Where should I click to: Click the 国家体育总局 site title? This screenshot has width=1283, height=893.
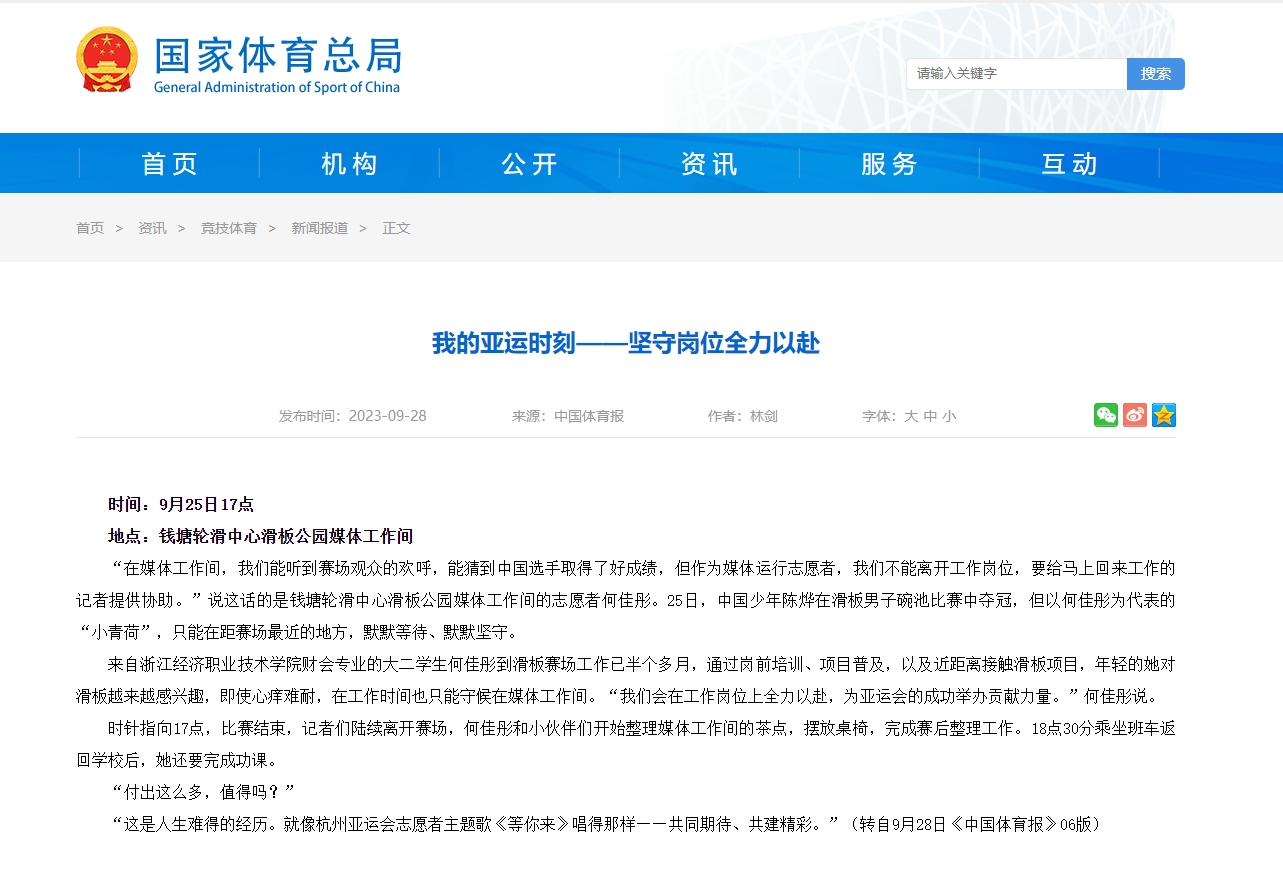coord(277,56)
